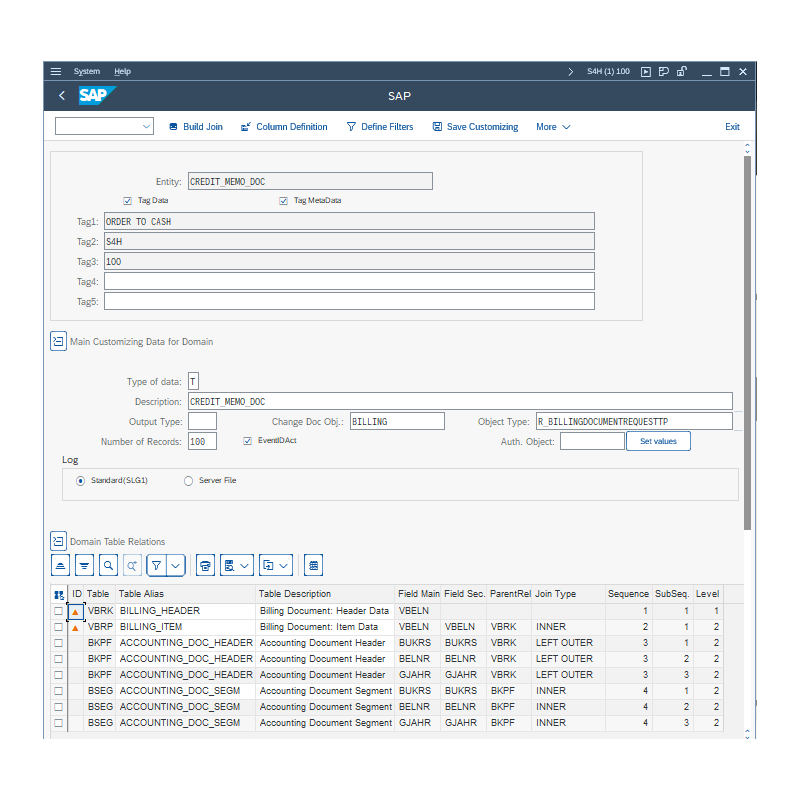This screenshot has width=800, height=800.
Task: Click Column Definition in toolbar
Action: click(284, 127)
